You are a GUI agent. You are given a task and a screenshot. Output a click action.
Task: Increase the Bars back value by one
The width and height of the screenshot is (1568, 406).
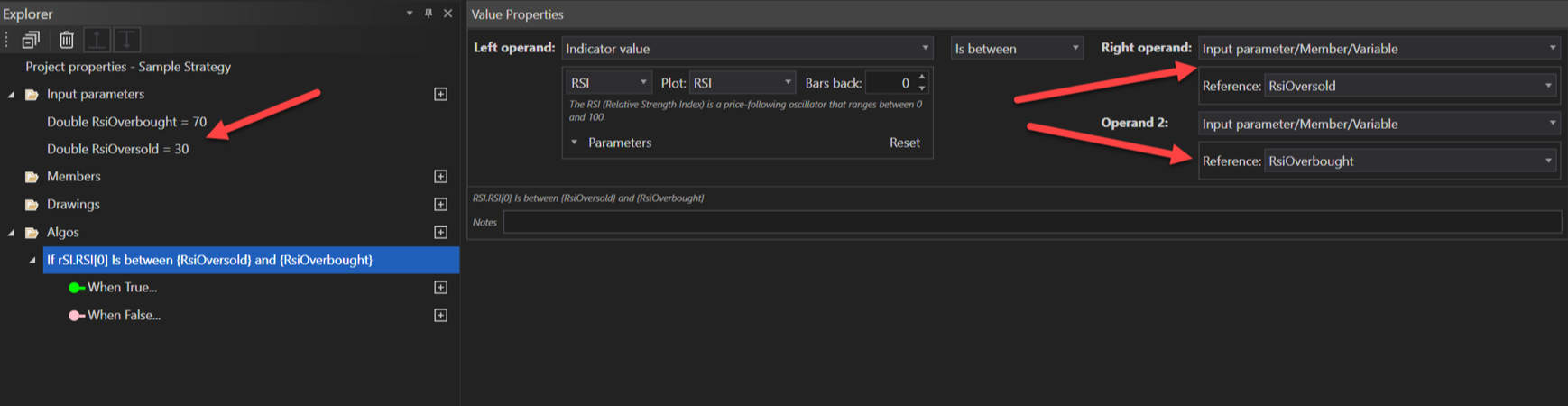point(922,78)
